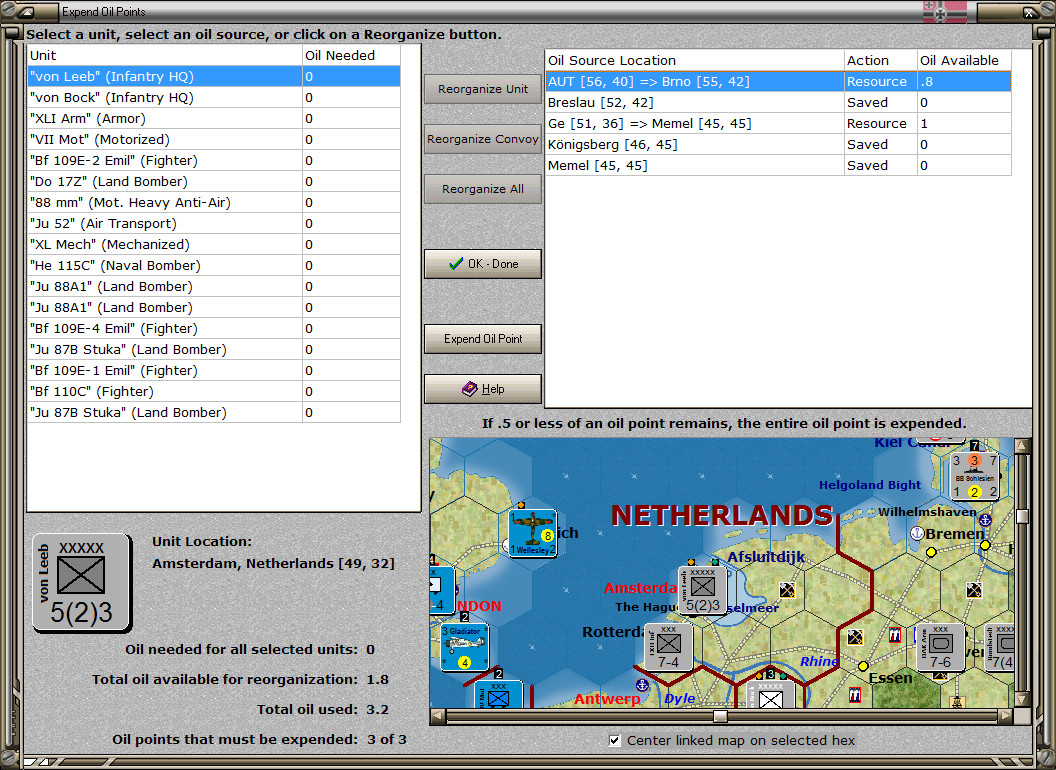Viewport: 1056px width, 770px height.
Task: Select the "XL Mech" (Mechanized) row
Action: tap(214, 244)
